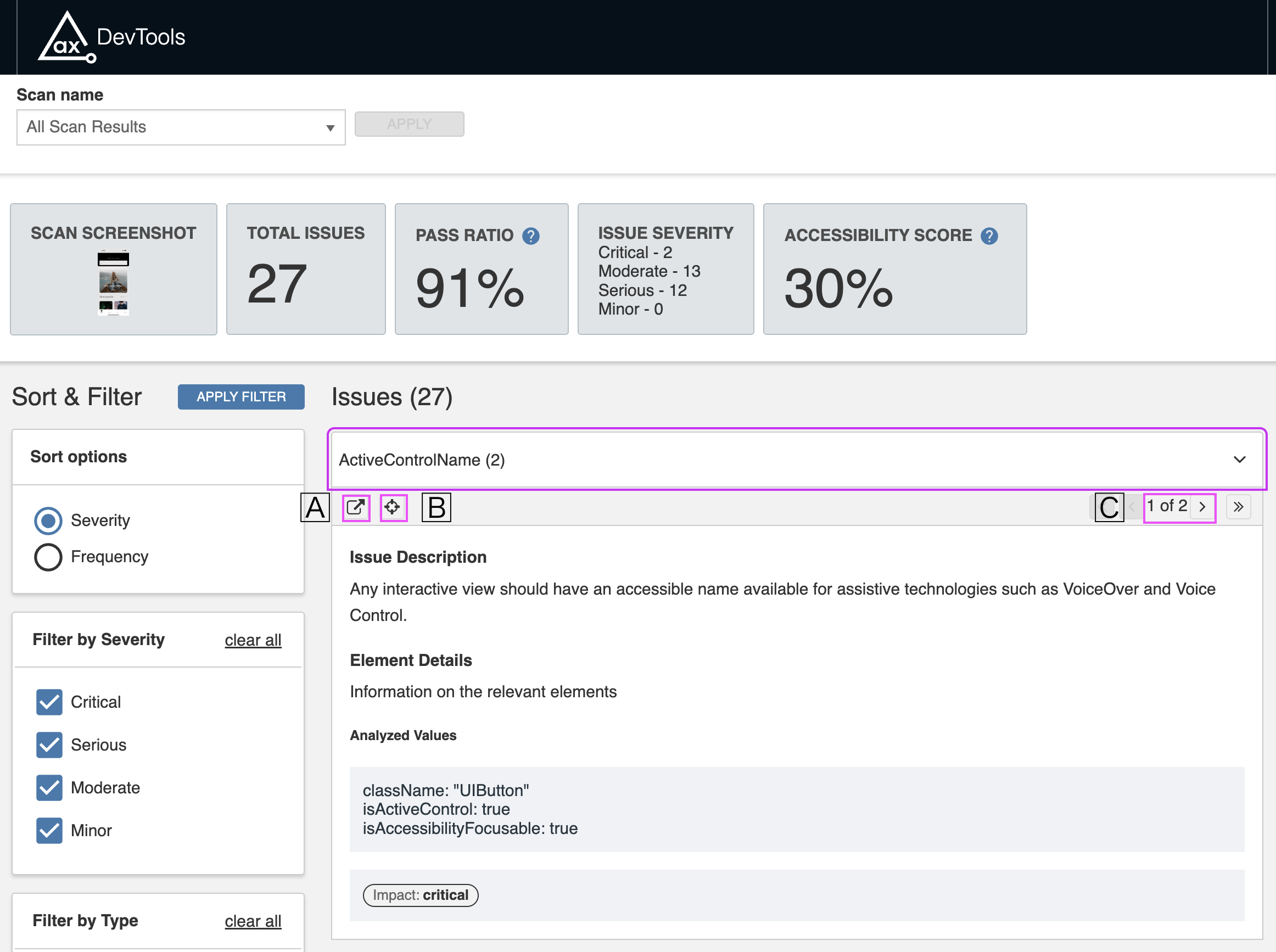The image size is (1276, 952).
Task: Select the Severity sort radio button
Action: [48, 520]
